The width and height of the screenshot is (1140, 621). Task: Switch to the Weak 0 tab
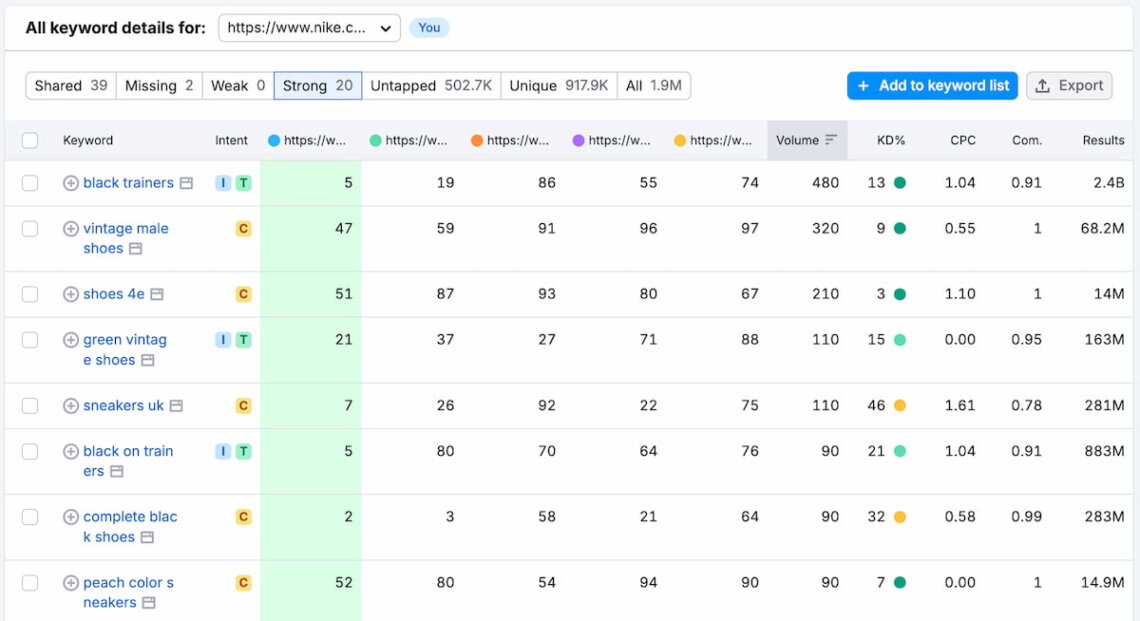tap(238, 86)
